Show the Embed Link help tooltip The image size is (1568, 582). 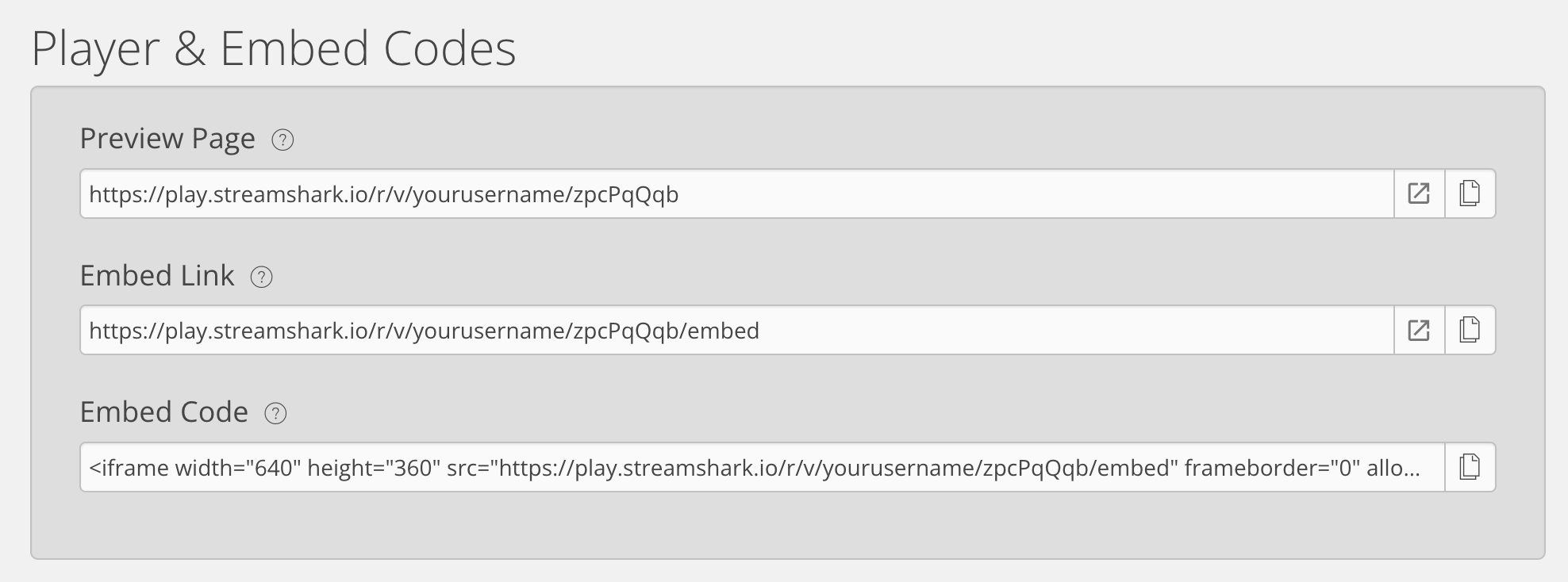262,278
